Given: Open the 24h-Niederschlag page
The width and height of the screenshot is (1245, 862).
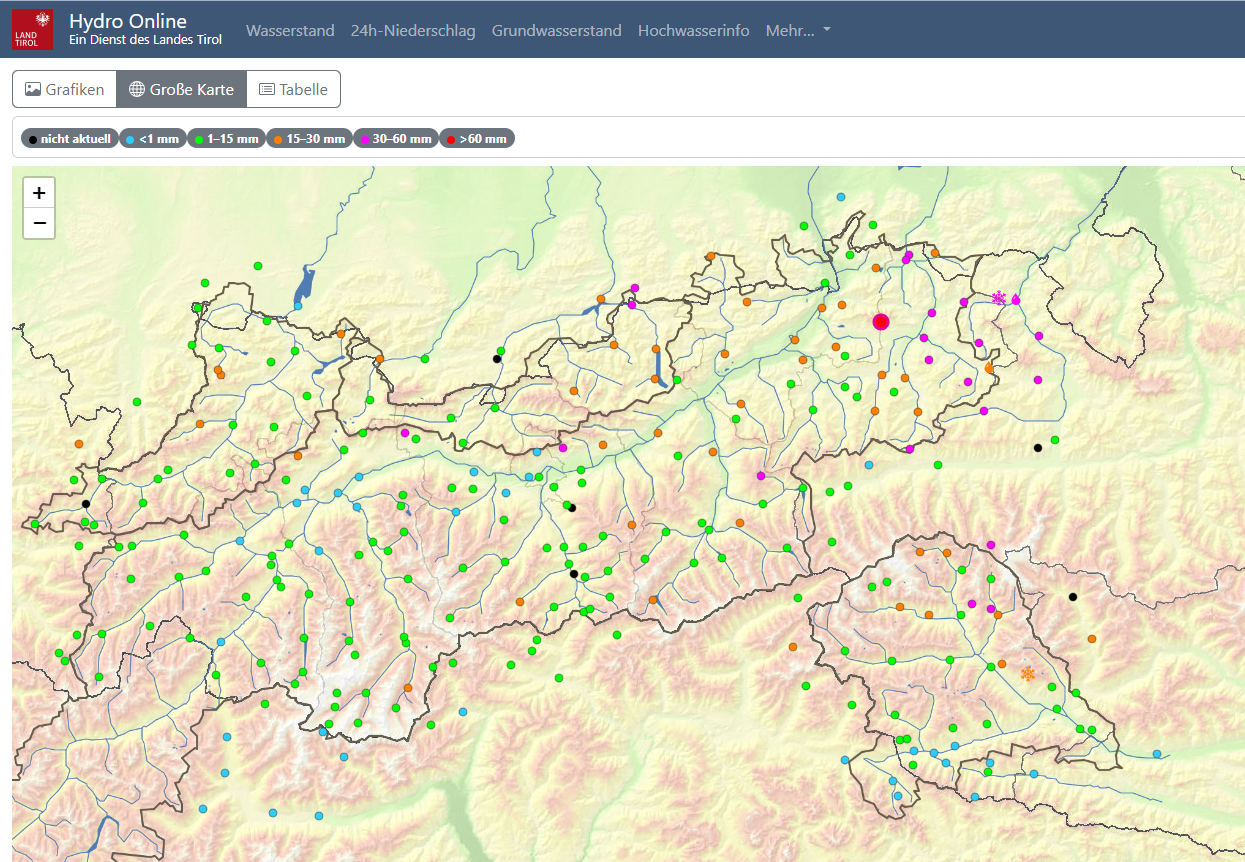Looking at the screenshot, I should pos(413,30).
